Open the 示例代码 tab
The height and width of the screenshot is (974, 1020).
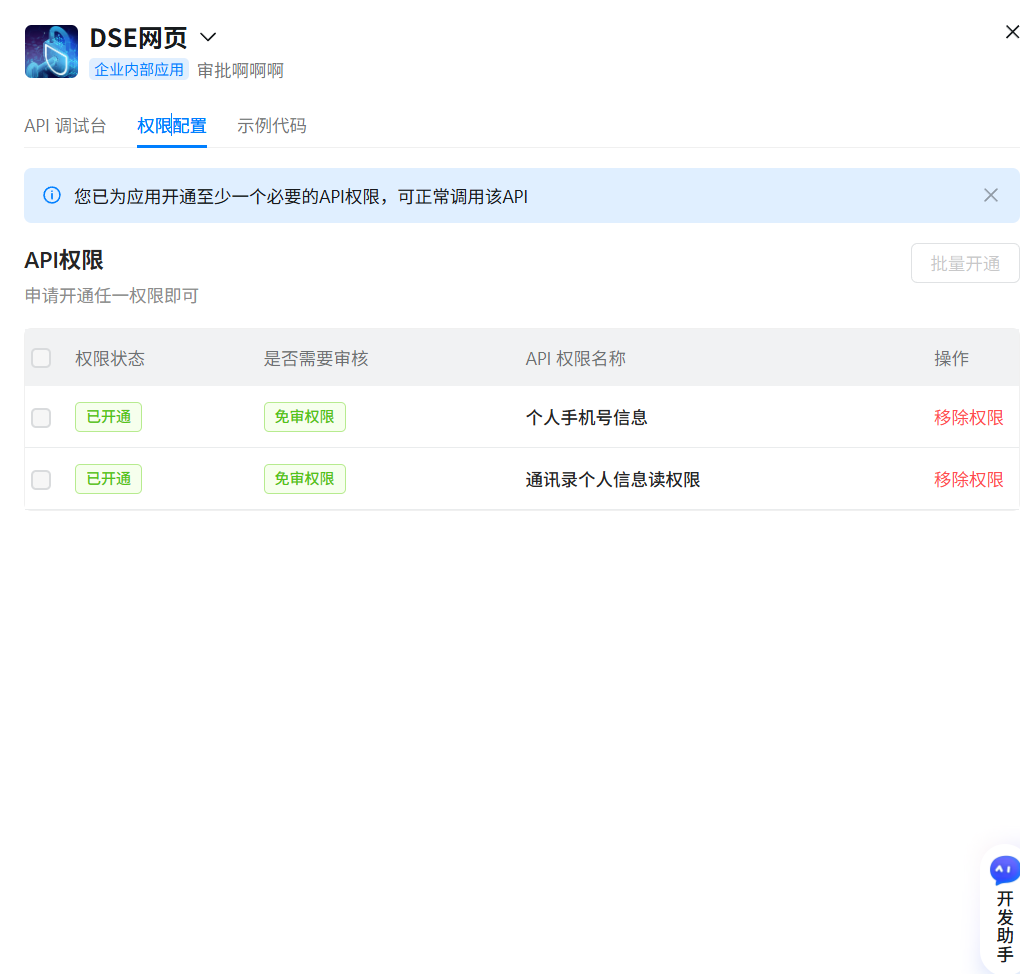click(272, 126)
